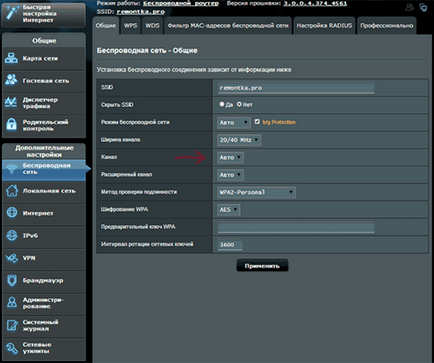Open the Сетевые утилиты wrench icon
This screenshot has height=363, width=434.
[12, 348]
